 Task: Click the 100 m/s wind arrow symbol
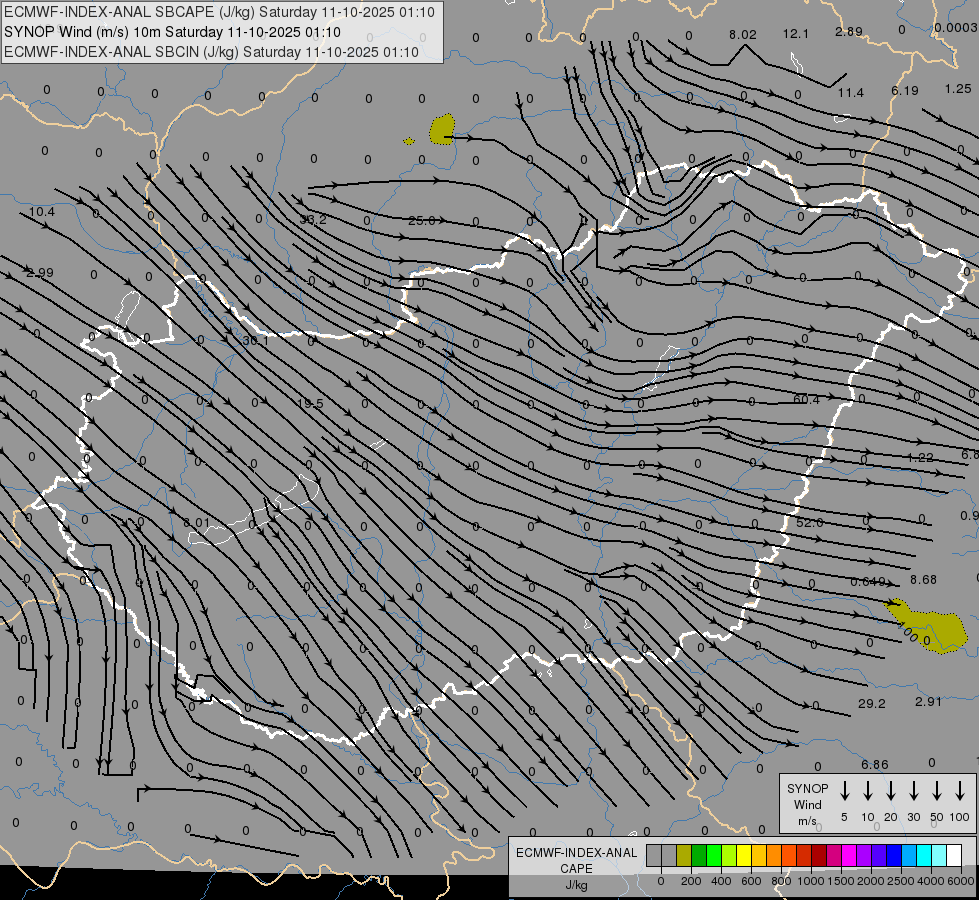[960, 791]
